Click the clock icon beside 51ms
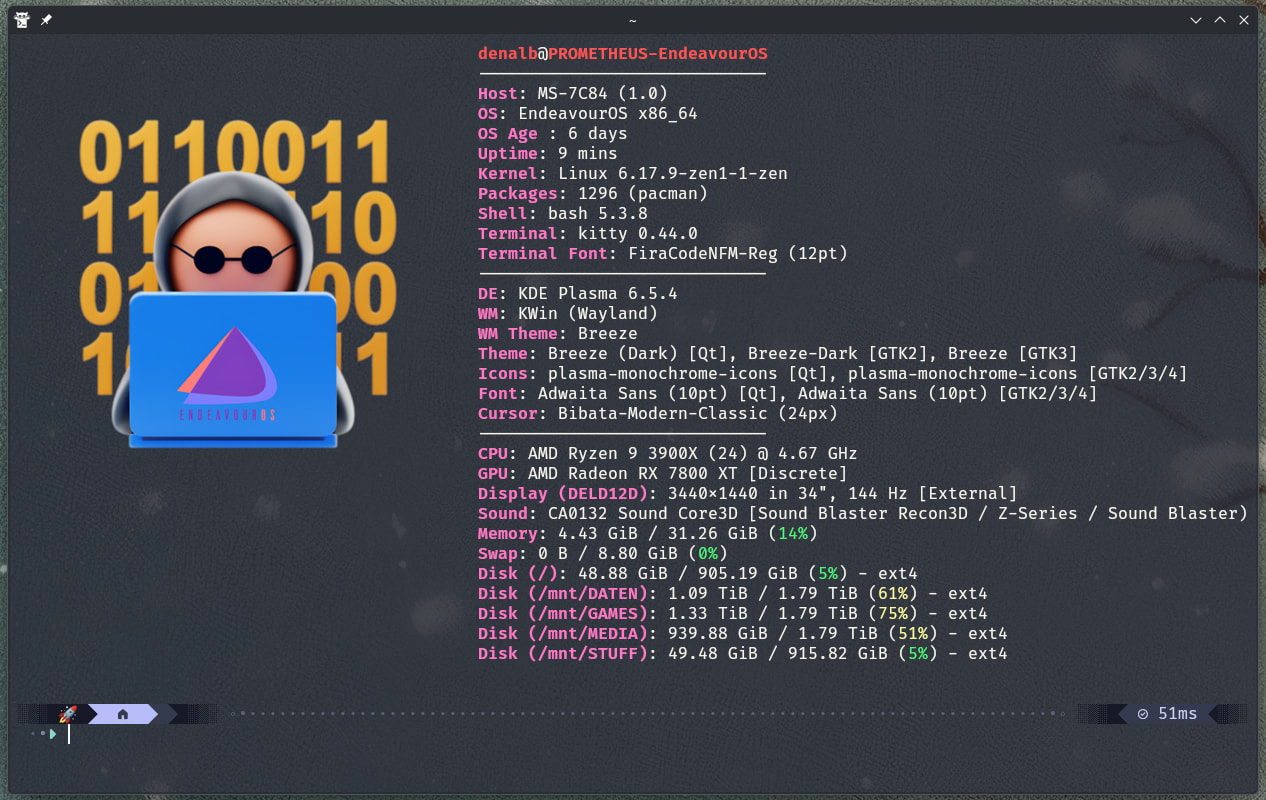This screenshot has height=800, width=1266. click(1143, 714)
